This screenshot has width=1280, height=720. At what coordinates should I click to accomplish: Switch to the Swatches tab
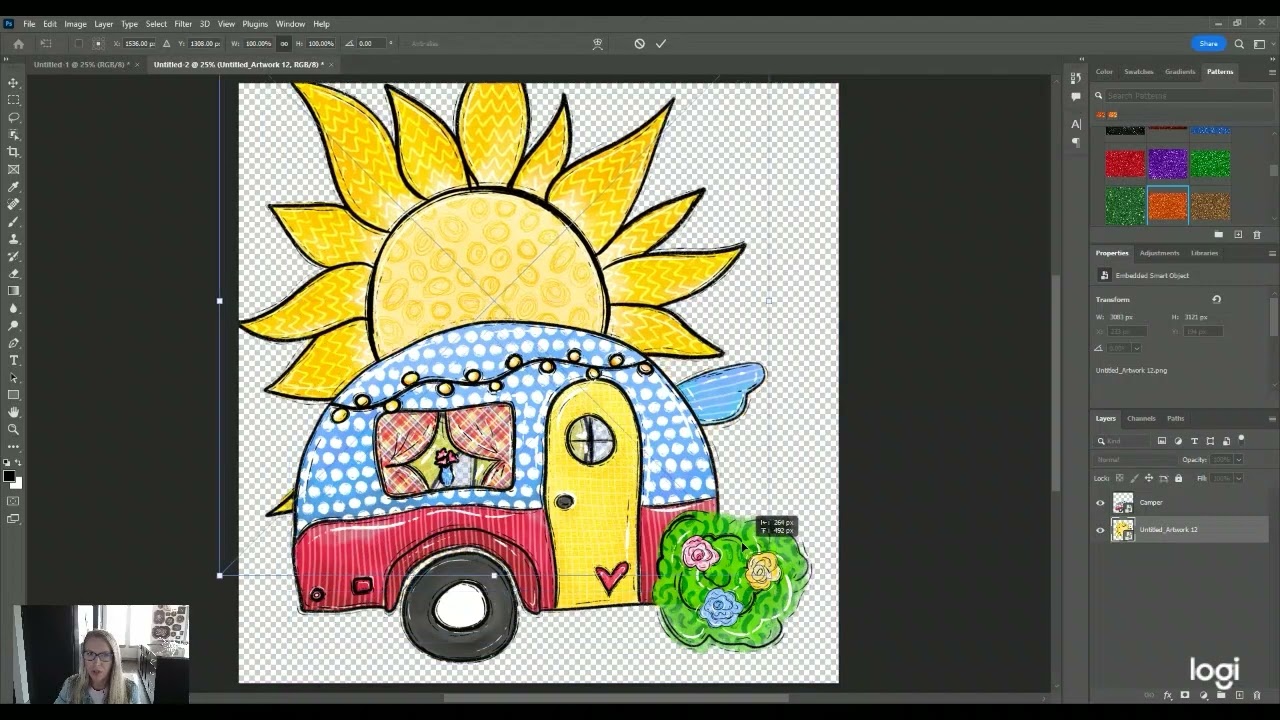[1139, 72]
